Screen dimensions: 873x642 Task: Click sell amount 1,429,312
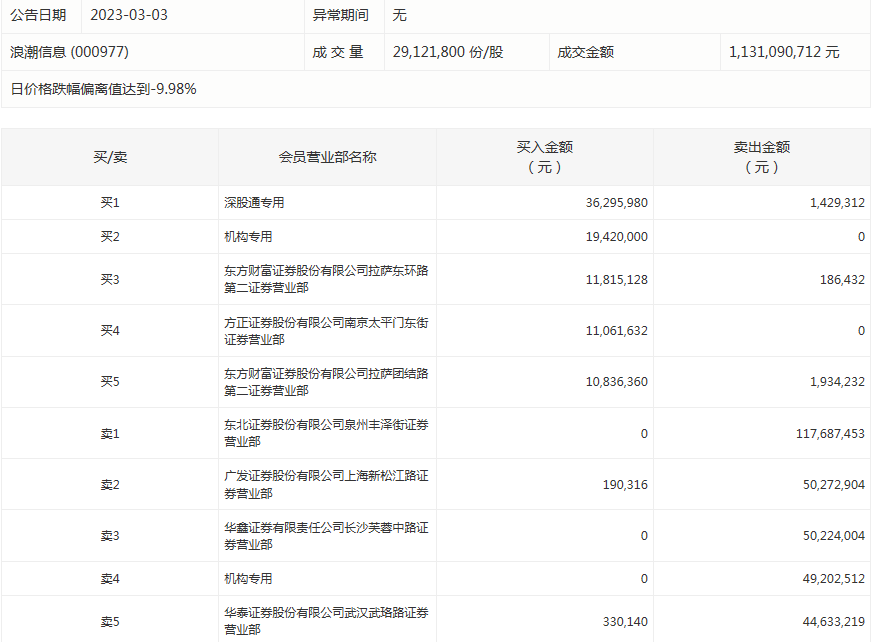(837, 203)
